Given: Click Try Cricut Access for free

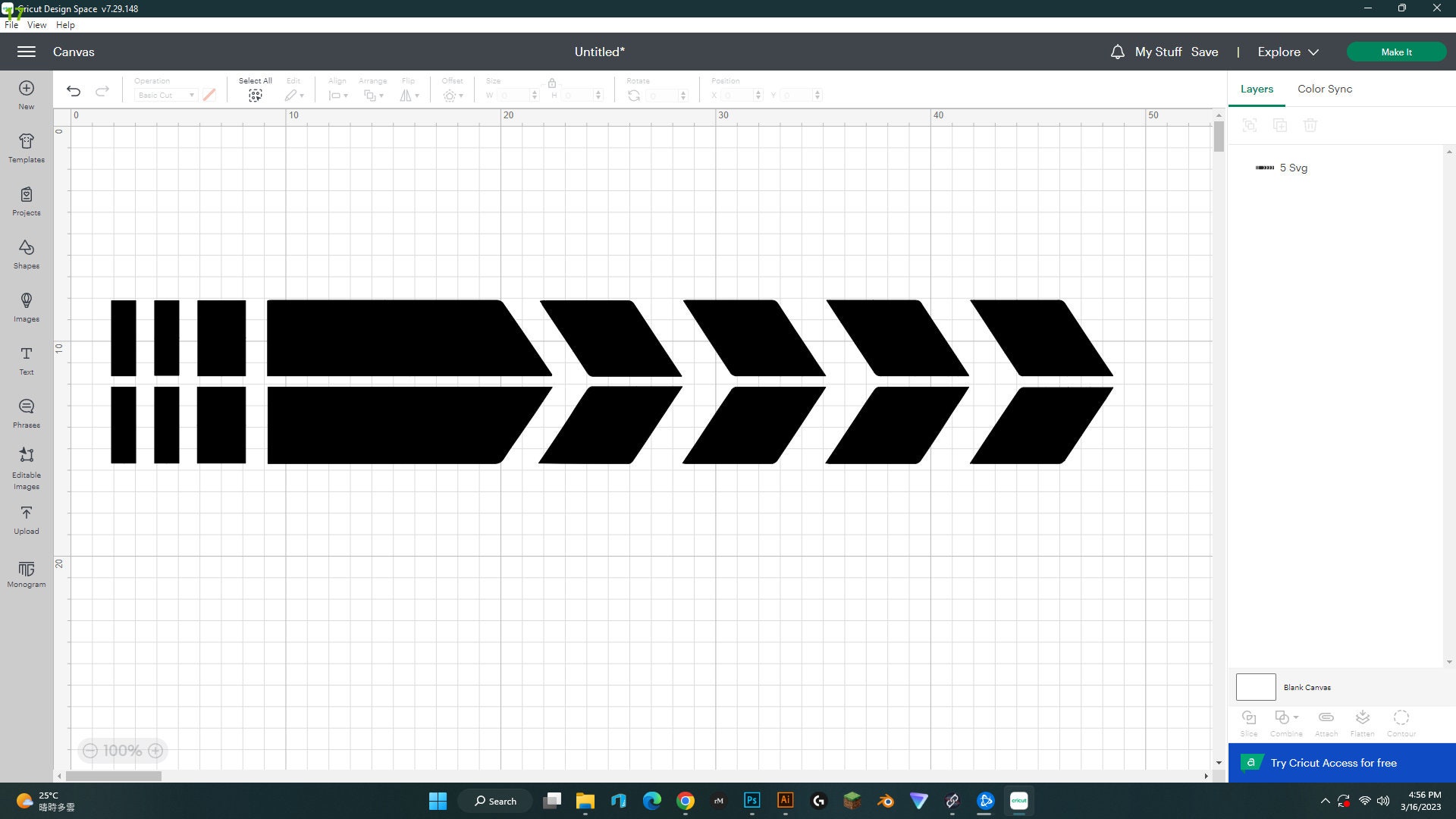Looking at the screenshot, I should (x=1333, y=763).
